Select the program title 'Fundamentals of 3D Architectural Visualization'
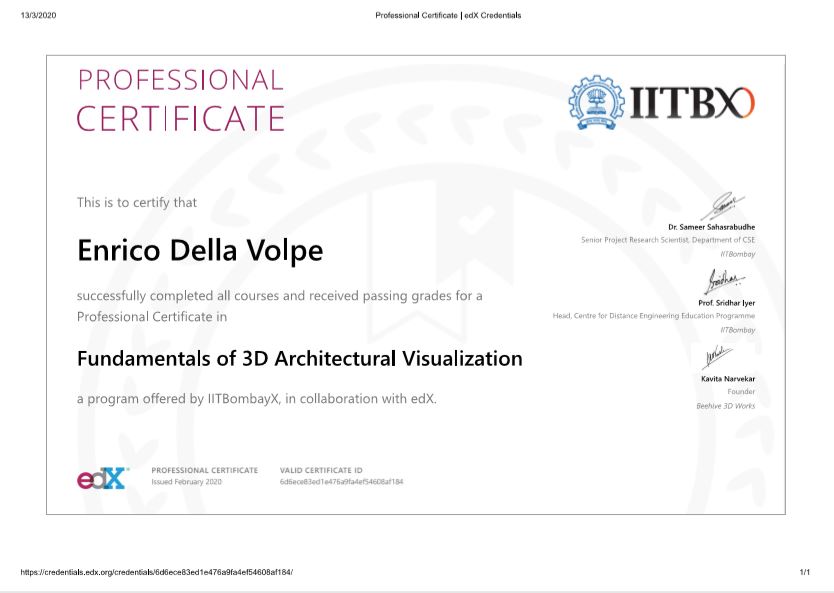 [299, 358]
